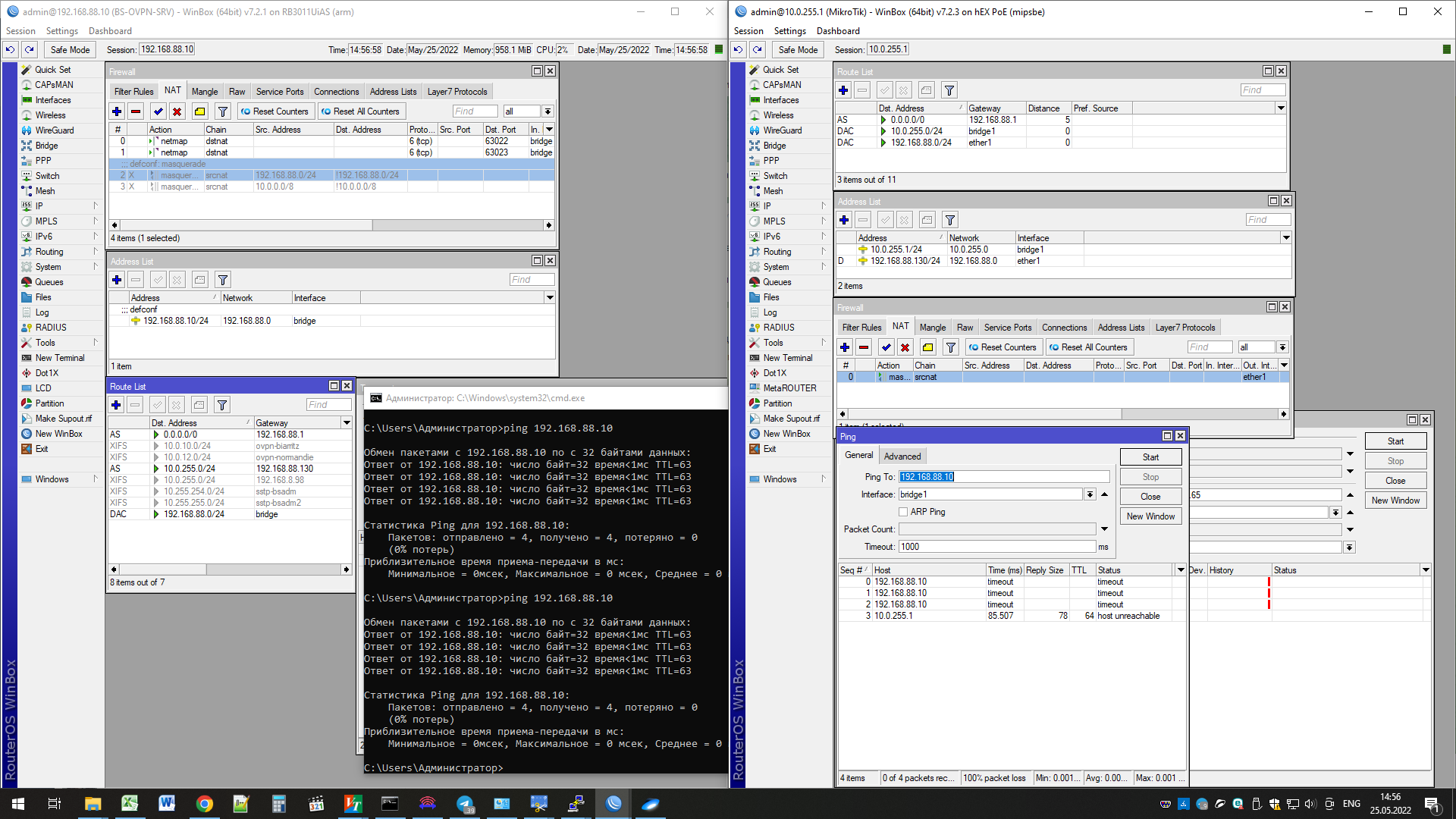Add a NAT rule in BS-OVPN-SRV Firewall
1456x819 pixels.
pos(117,111)
